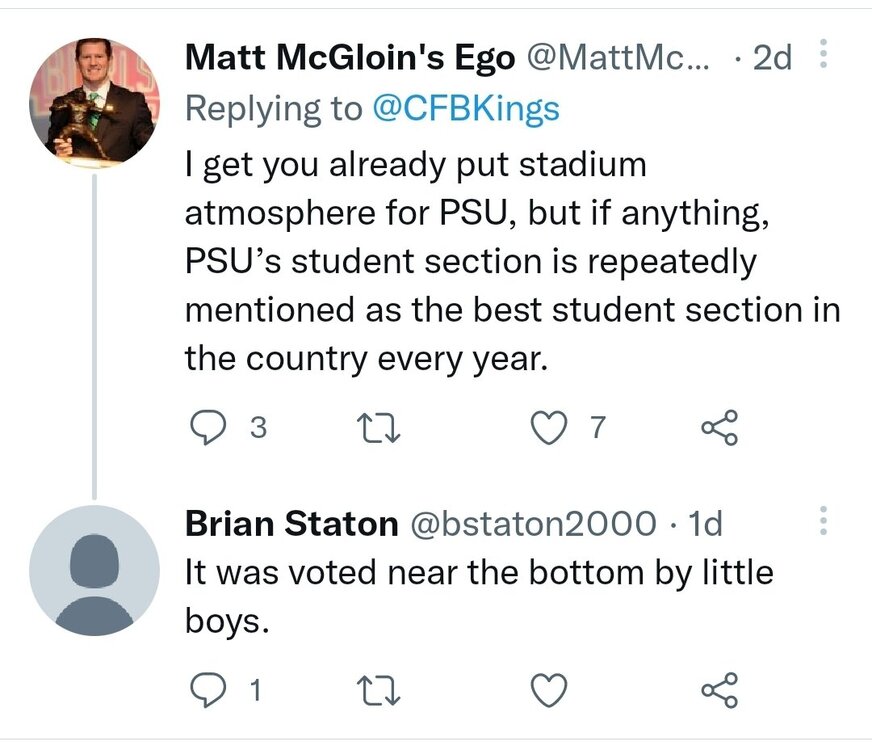Screen dimensions: 872x750
Task: Retweet Brian Staton's tweet
Action: pos(378,687)
